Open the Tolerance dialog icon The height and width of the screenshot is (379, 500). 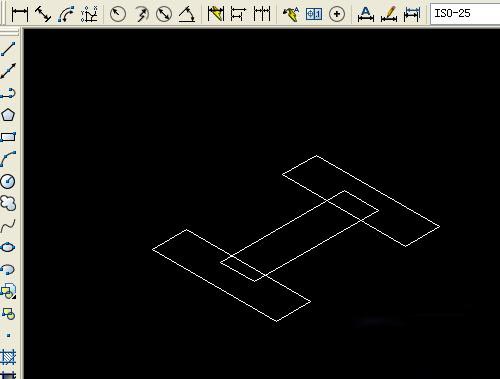314,14
